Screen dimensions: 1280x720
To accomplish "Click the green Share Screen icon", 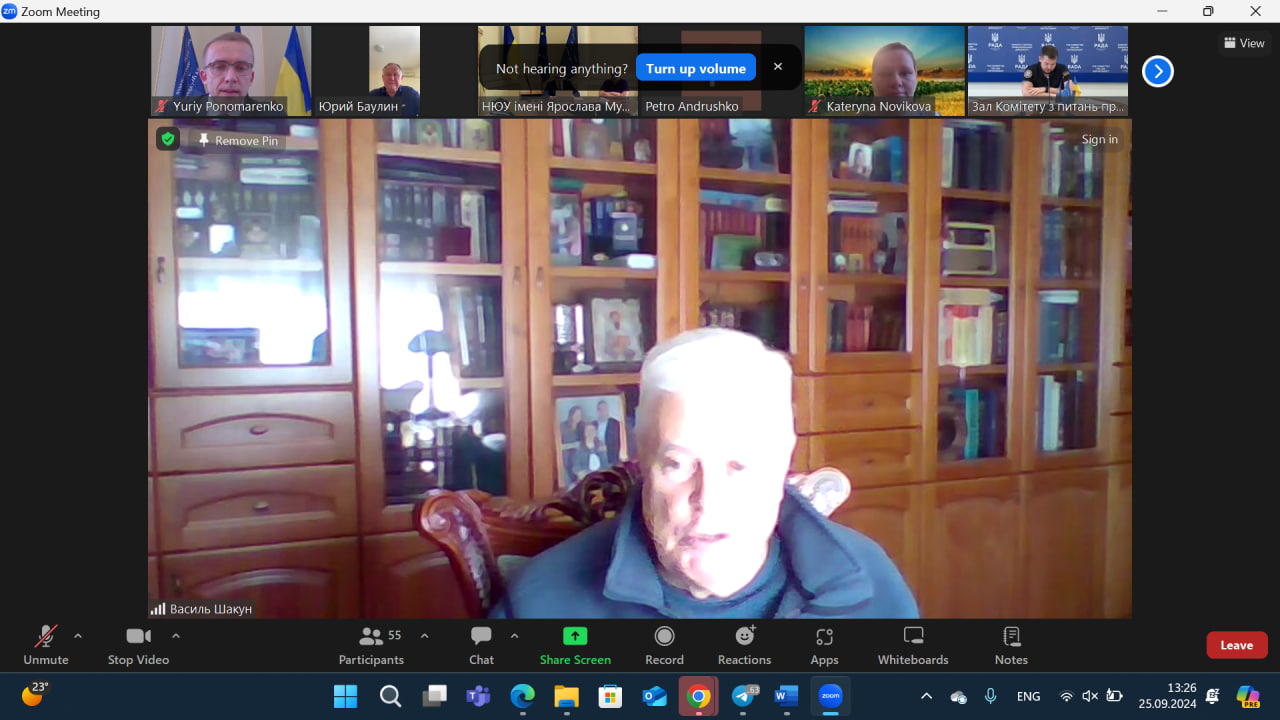I will coord(575,636).
